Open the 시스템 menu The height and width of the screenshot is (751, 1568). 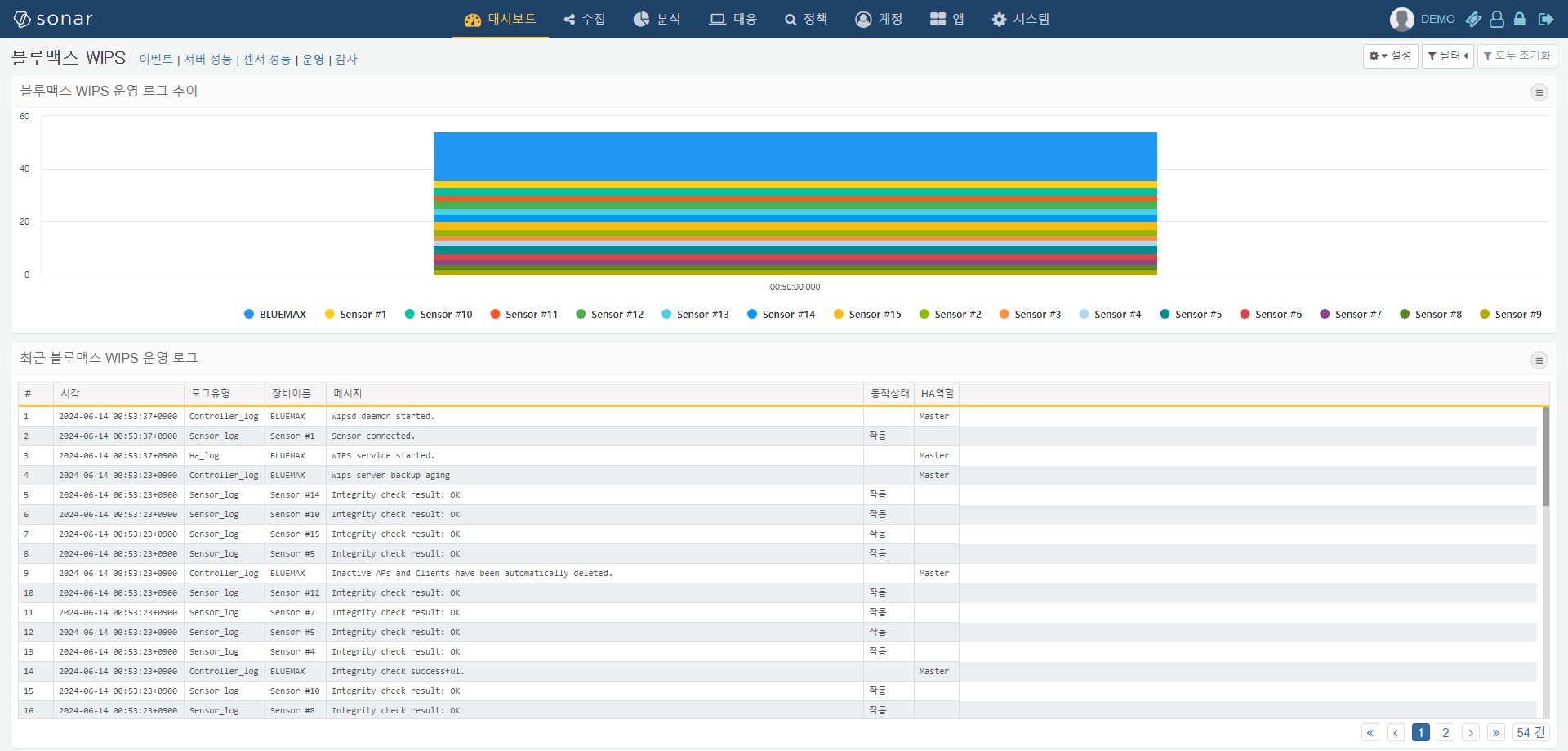point(1021,19)
